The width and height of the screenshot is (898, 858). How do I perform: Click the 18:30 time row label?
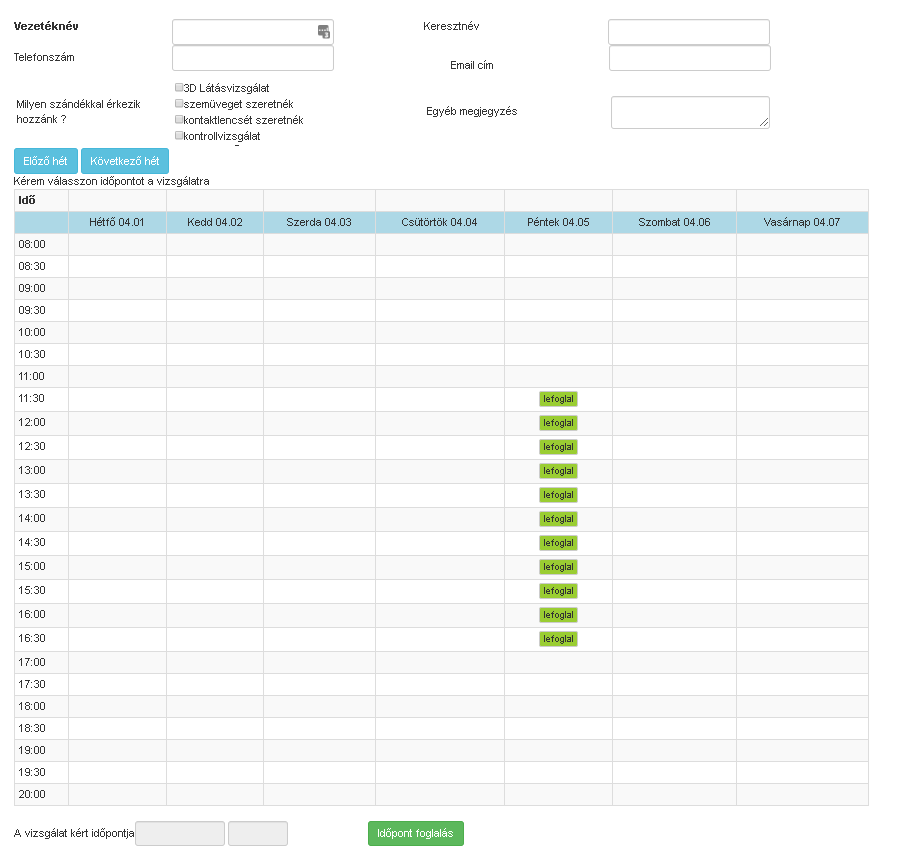(x=32, y=728)
